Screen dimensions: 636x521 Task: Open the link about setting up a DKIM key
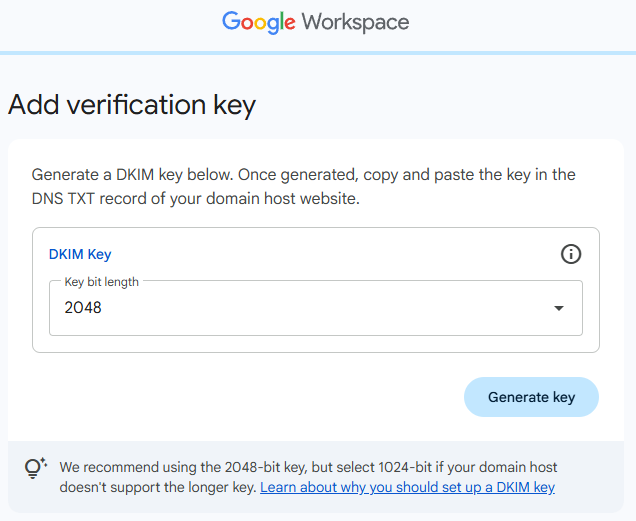click(407, 487)
